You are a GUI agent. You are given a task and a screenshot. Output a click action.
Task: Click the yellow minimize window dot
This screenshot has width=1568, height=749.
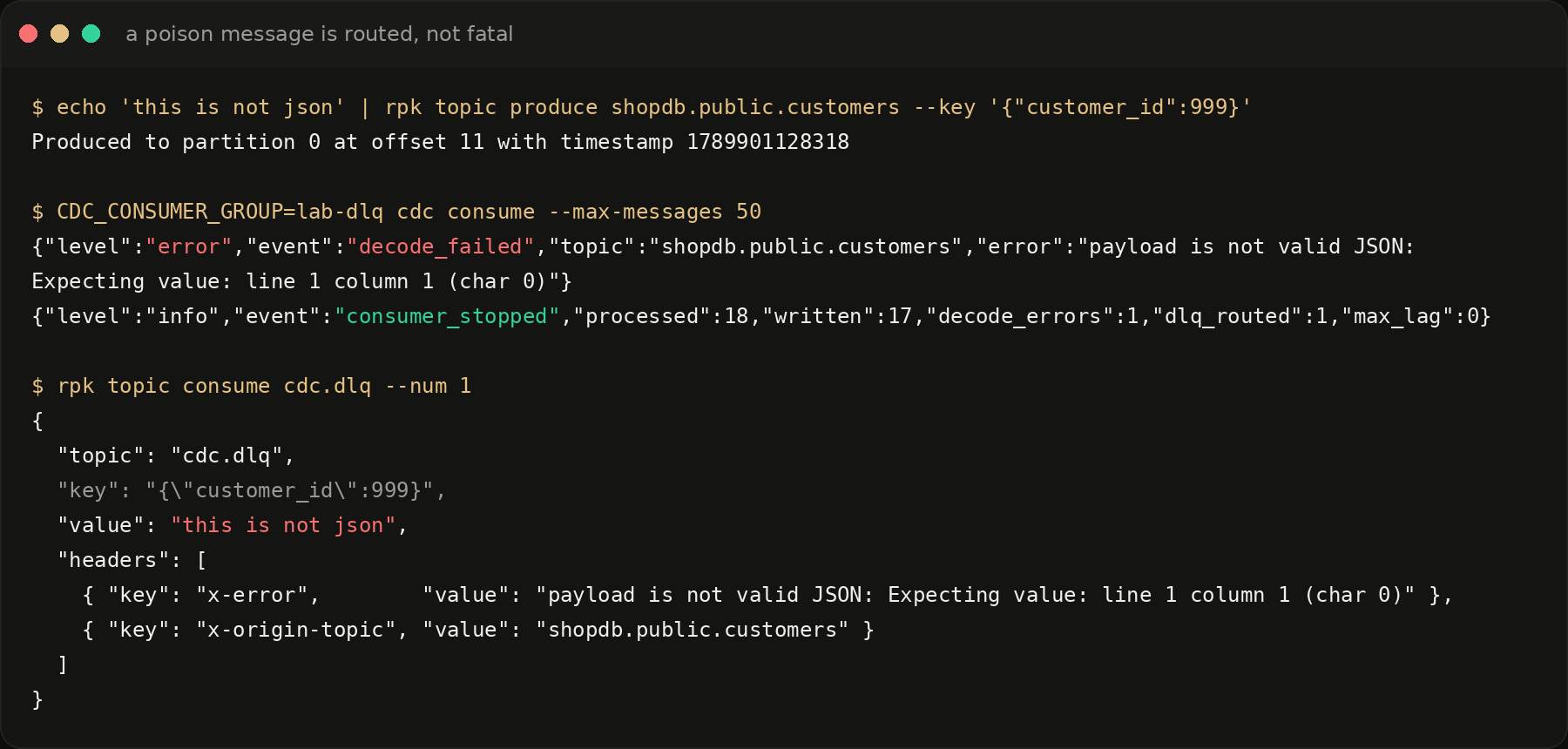(x=59, y=34)
